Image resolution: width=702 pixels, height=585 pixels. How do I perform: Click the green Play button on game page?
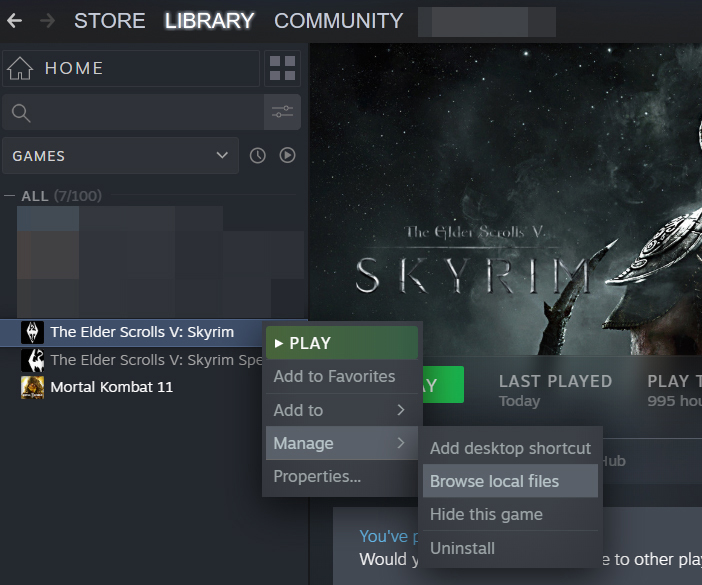pyautogui.click(x=443, y=384)
